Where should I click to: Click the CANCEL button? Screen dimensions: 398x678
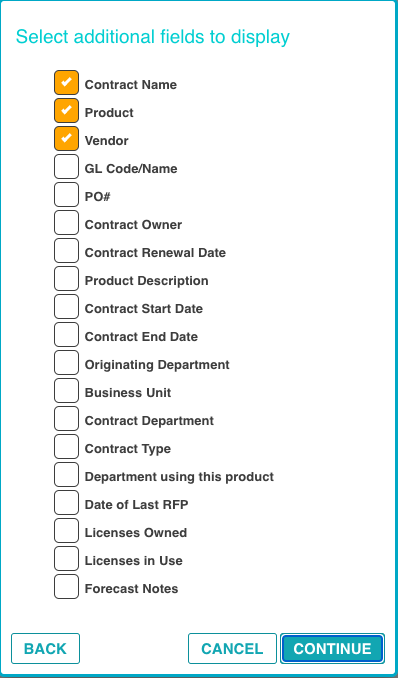point(232,649)
